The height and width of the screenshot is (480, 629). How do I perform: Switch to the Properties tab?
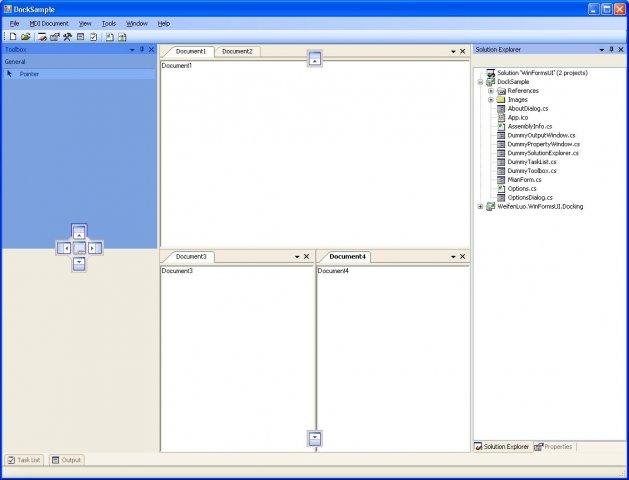554,447
